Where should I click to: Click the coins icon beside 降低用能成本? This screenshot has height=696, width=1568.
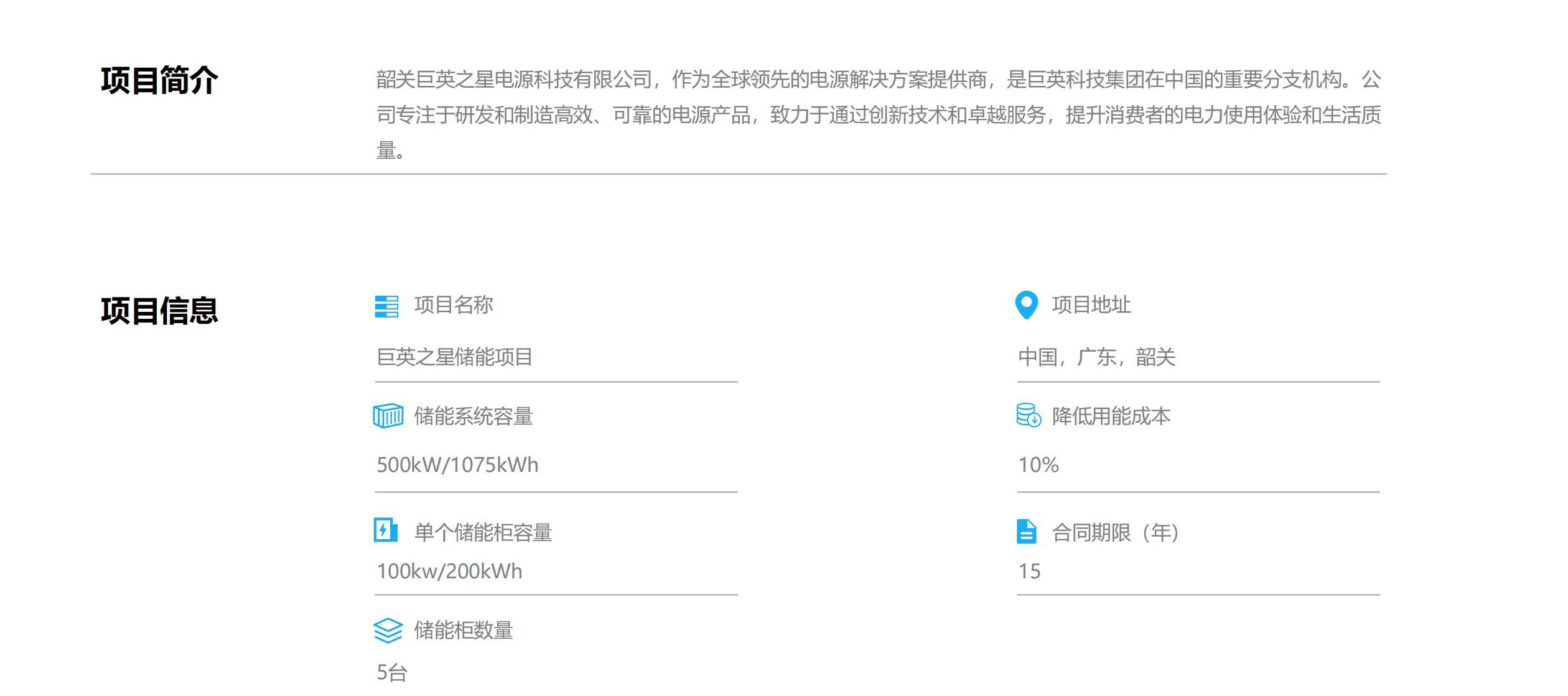(1029, 415)
